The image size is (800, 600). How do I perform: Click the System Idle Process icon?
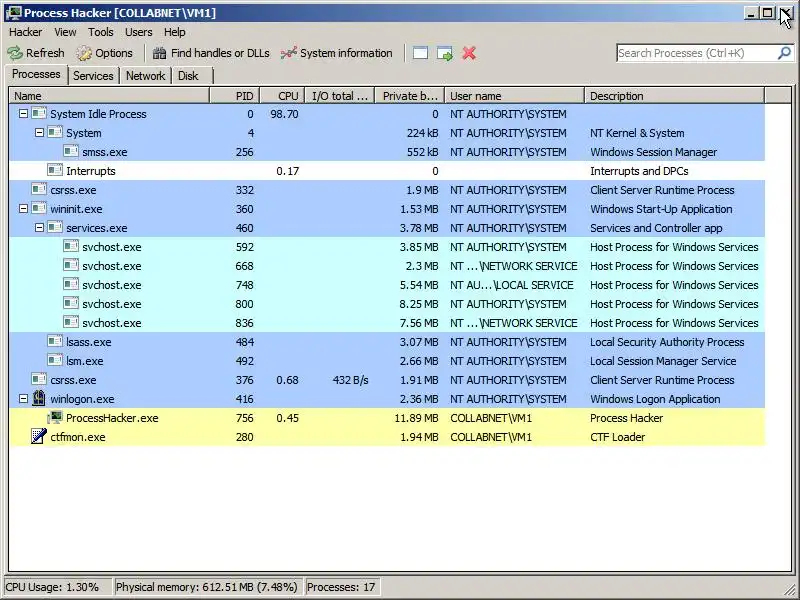pos(39,113)
